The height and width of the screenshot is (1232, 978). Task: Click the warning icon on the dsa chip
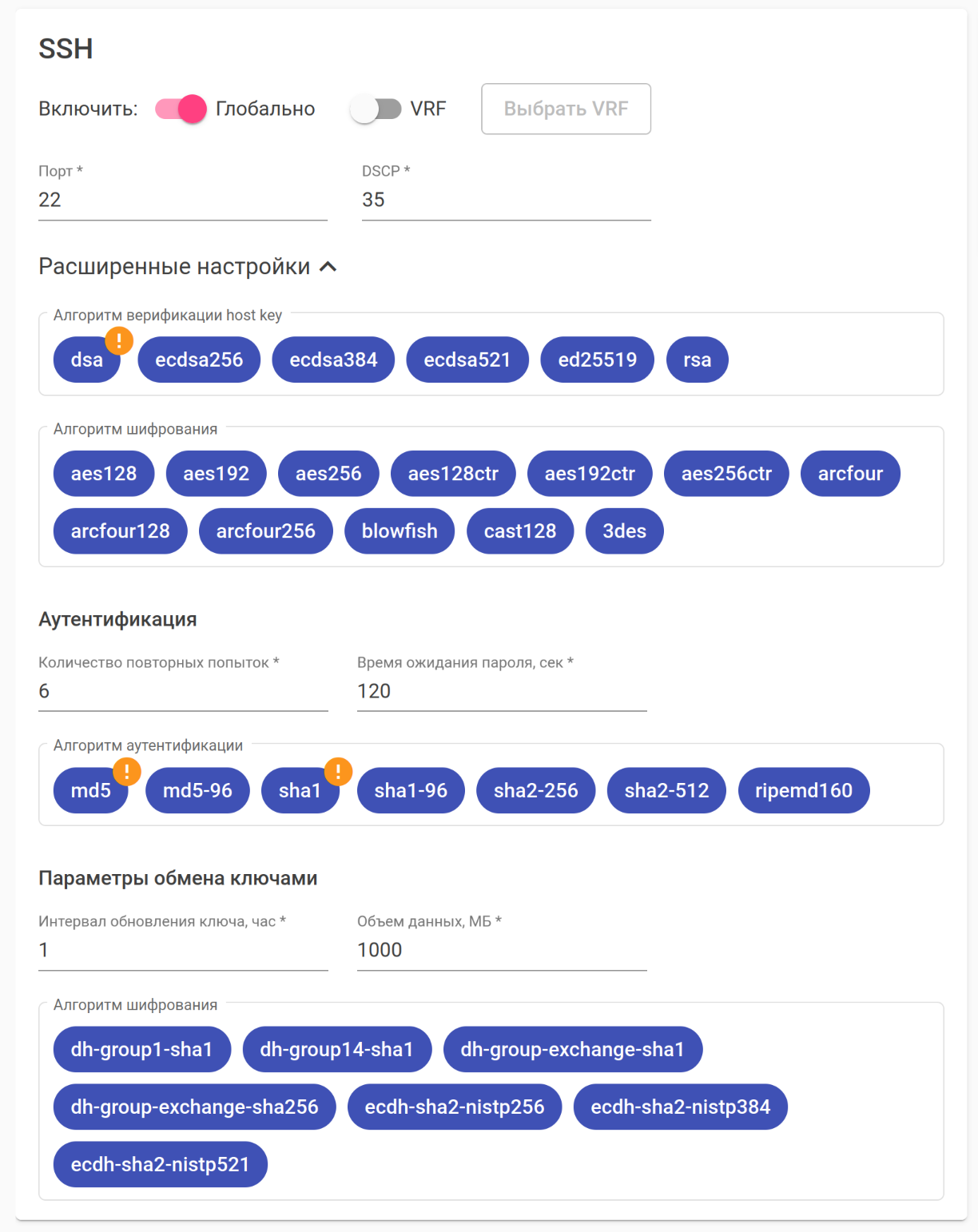click(x=119, y=341)
